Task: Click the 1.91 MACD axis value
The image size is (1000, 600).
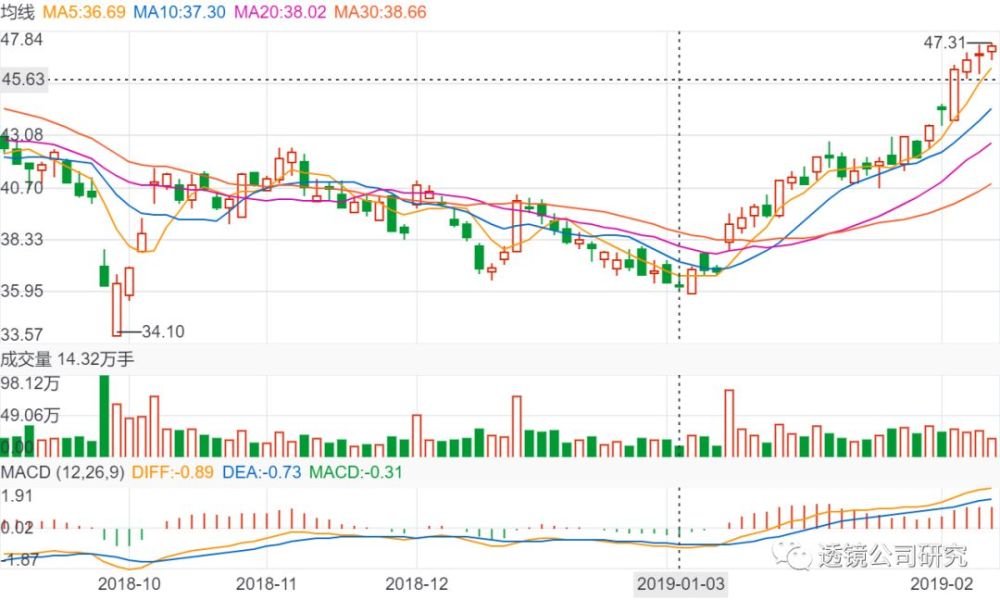Action: (x=17, y=496)
